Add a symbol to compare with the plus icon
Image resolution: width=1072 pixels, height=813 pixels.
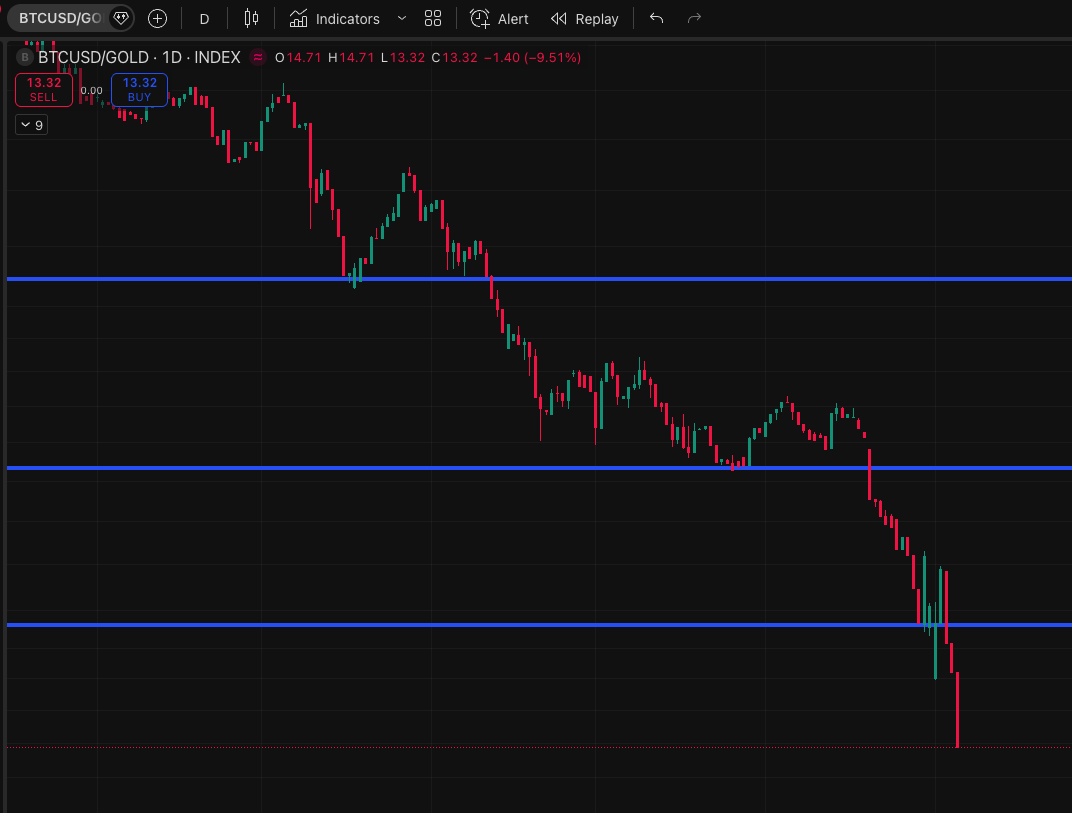click(157, 18)
